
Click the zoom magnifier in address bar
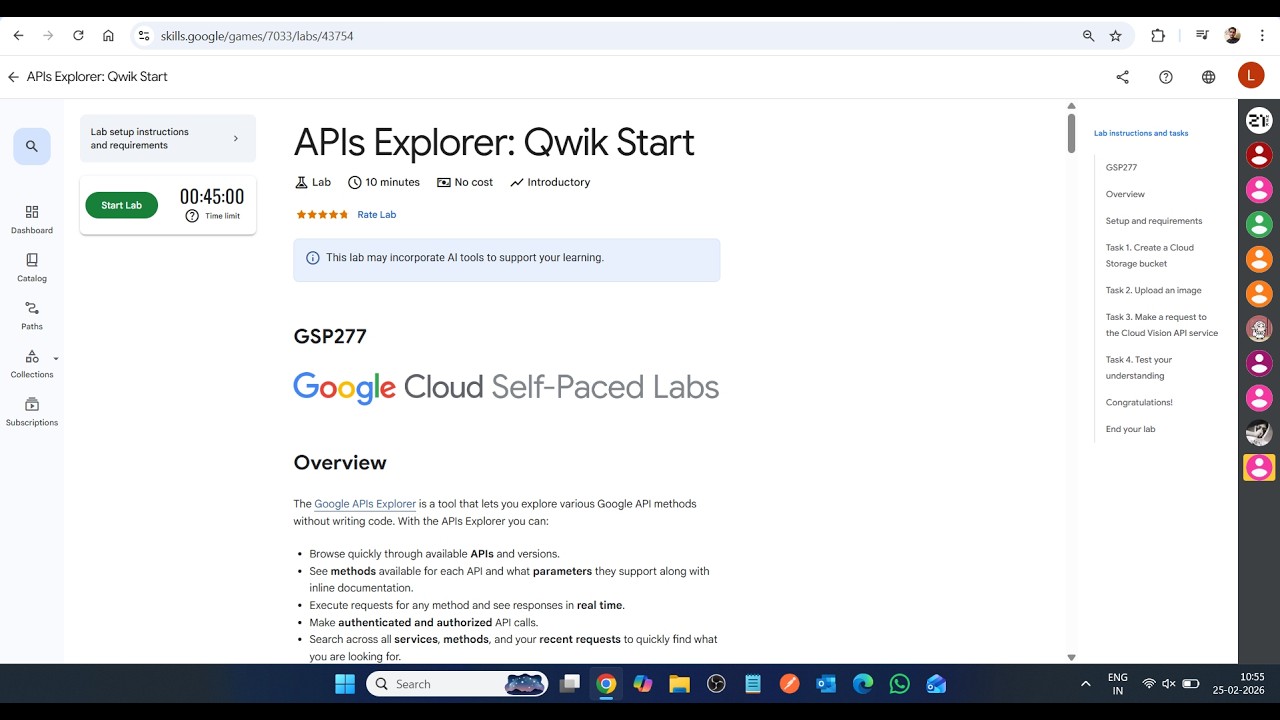[x=1088, y=36]
